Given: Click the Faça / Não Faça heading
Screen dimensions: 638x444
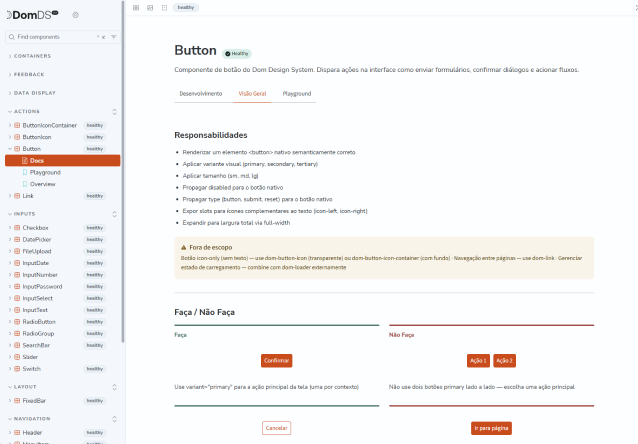Looking at the screenshot, I should pyautogui.click(x=205, y=313).
